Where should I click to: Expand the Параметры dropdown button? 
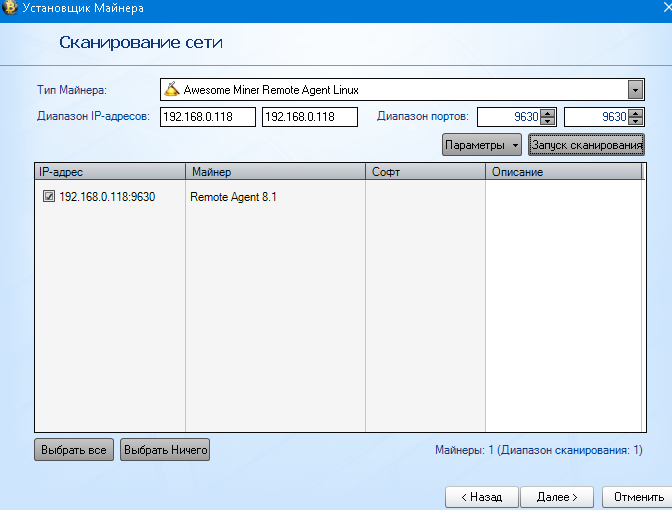[x=482, y=145]
